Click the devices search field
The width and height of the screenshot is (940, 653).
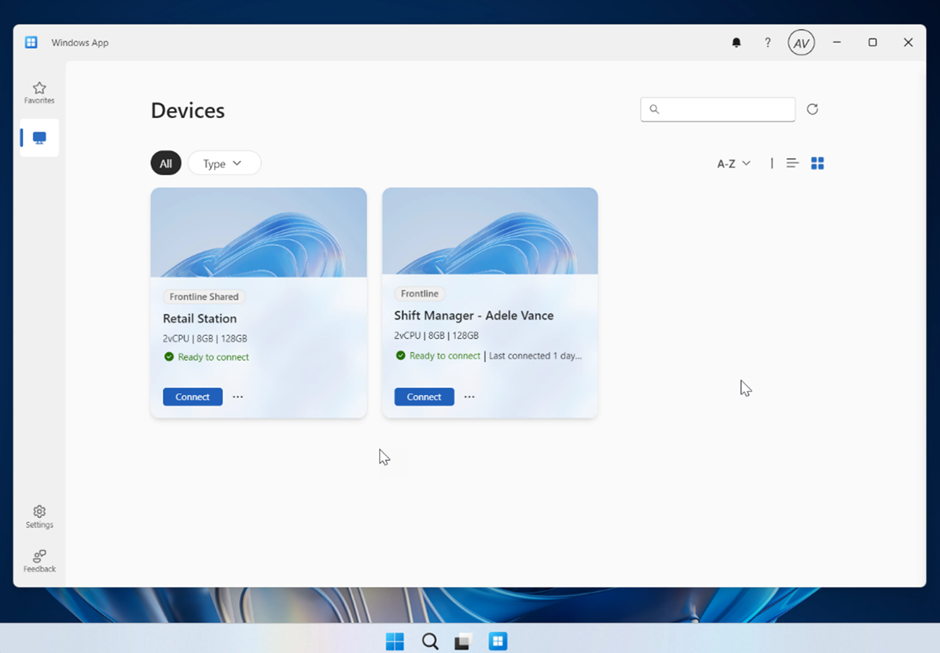coord(718,109)
